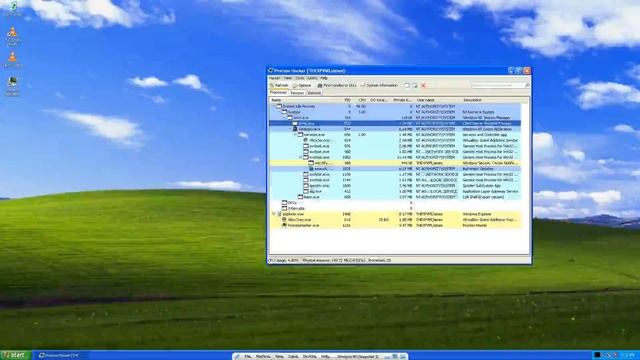Select the alg.exe process row

click(395, 191)
